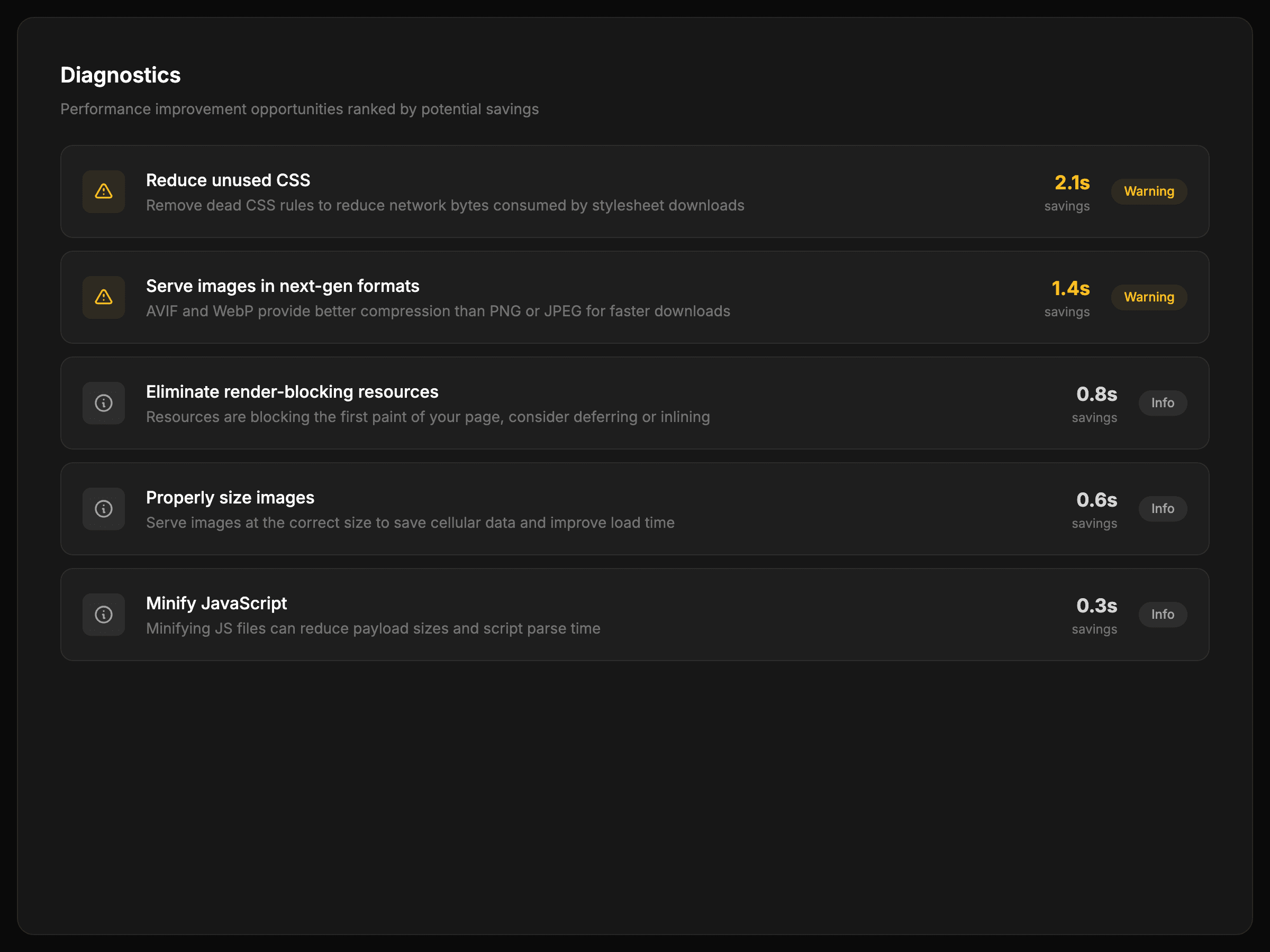1270x952 pixels.
Task: Click the 1.4s savings value
Action: [1069, 288]
